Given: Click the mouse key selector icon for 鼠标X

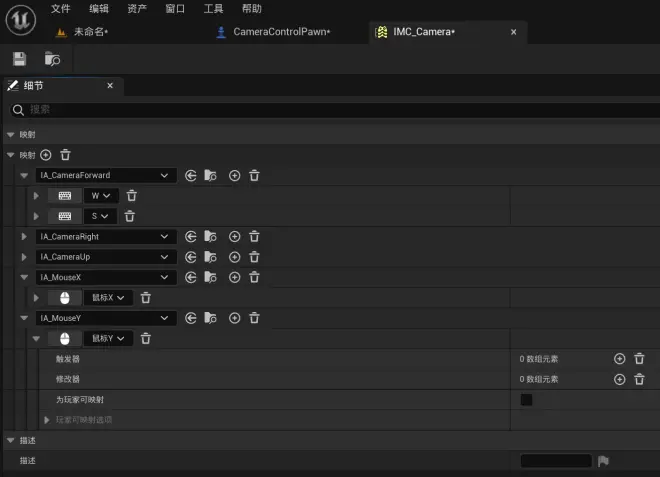Looking at the screenshot, I should tap(65, 298).
